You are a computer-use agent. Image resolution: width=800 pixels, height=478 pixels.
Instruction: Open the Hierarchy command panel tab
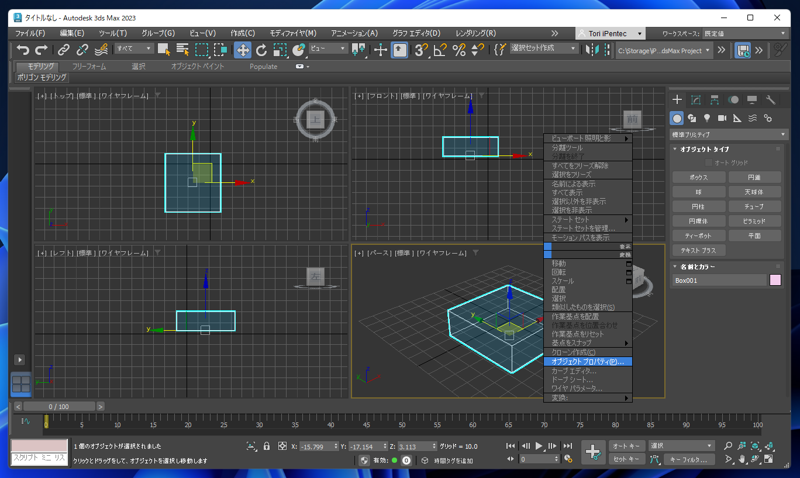(x=714, y=99)
